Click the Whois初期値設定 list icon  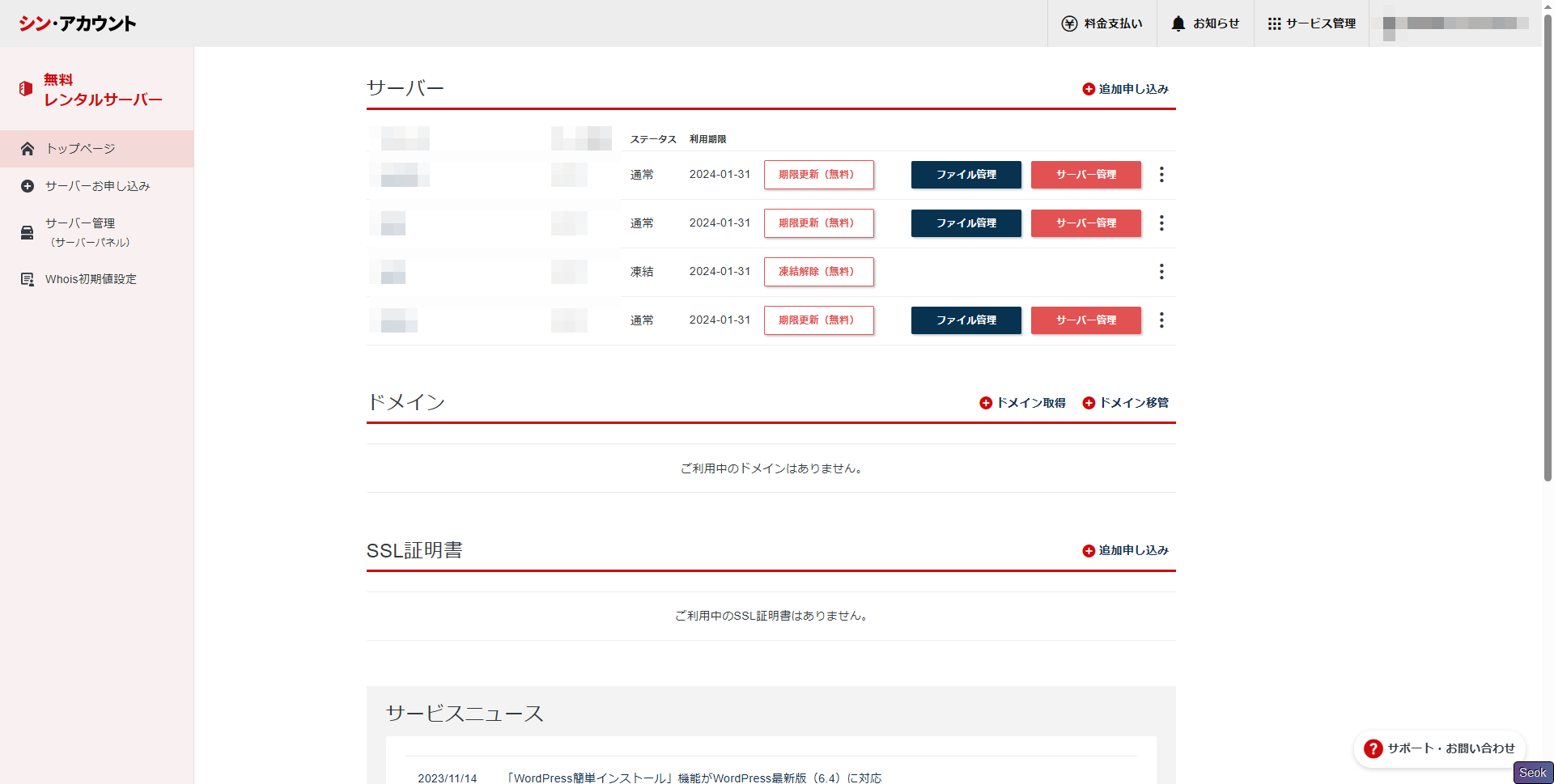(x=28, y=279)
